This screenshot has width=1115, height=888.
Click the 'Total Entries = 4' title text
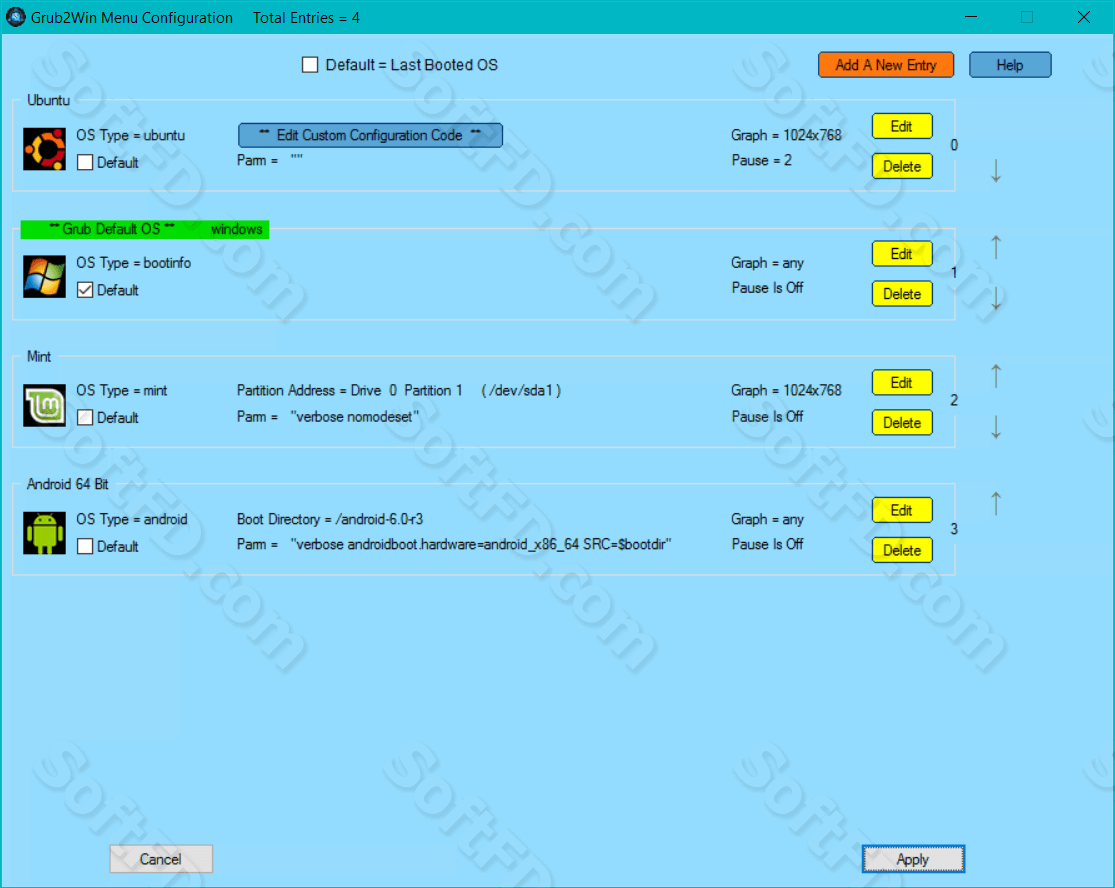(x=306, y=18)
